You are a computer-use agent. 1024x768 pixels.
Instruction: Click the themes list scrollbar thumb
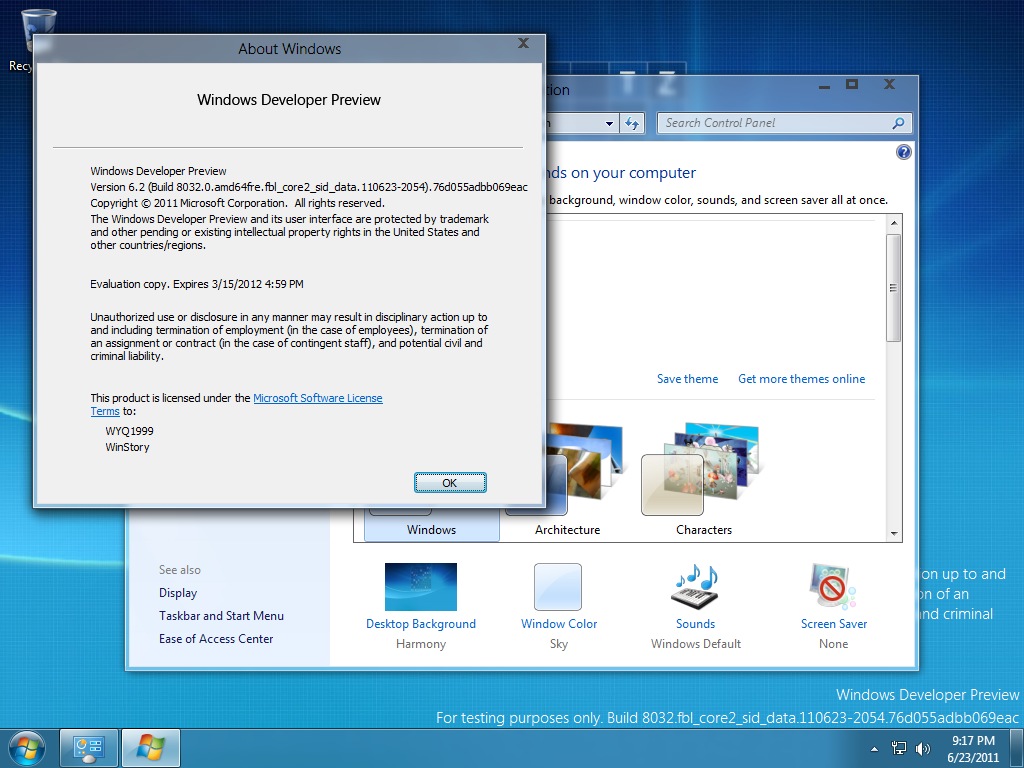(893, 288)
